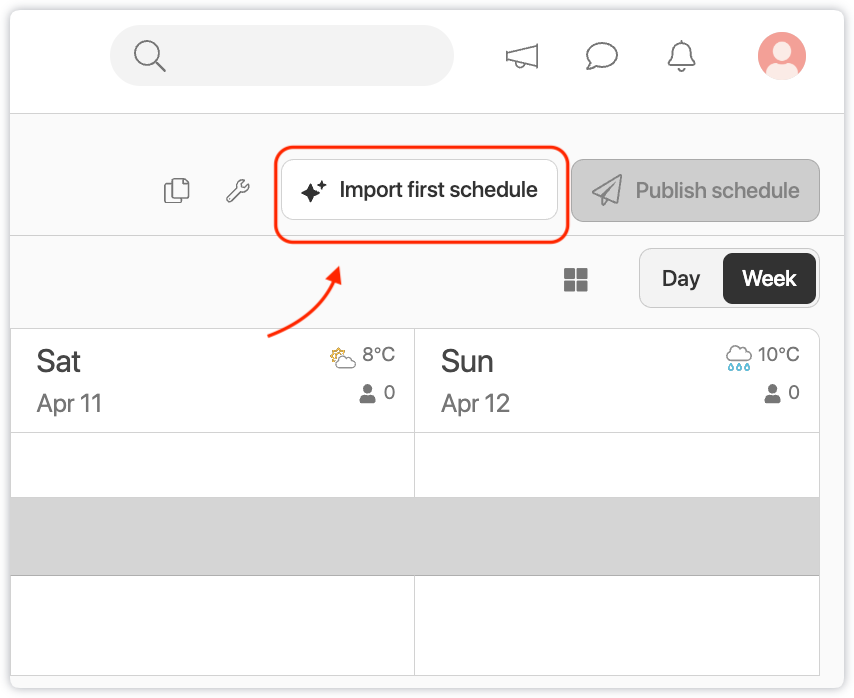Click Sunday's staff count icon

[772, 394]
